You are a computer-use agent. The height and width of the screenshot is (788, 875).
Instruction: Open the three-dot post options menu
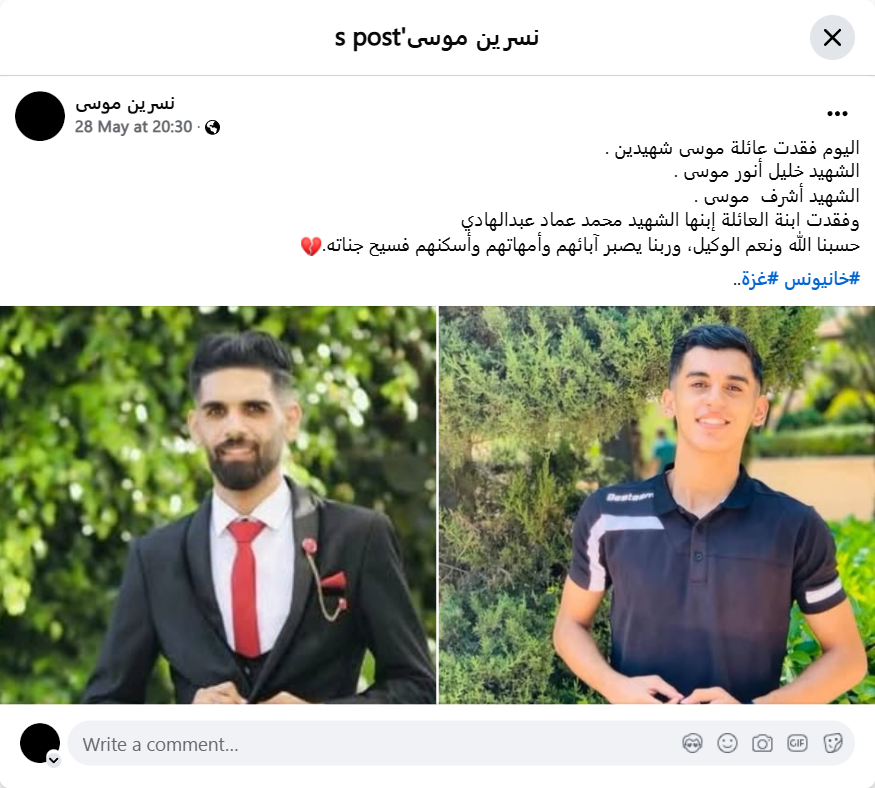837,114
